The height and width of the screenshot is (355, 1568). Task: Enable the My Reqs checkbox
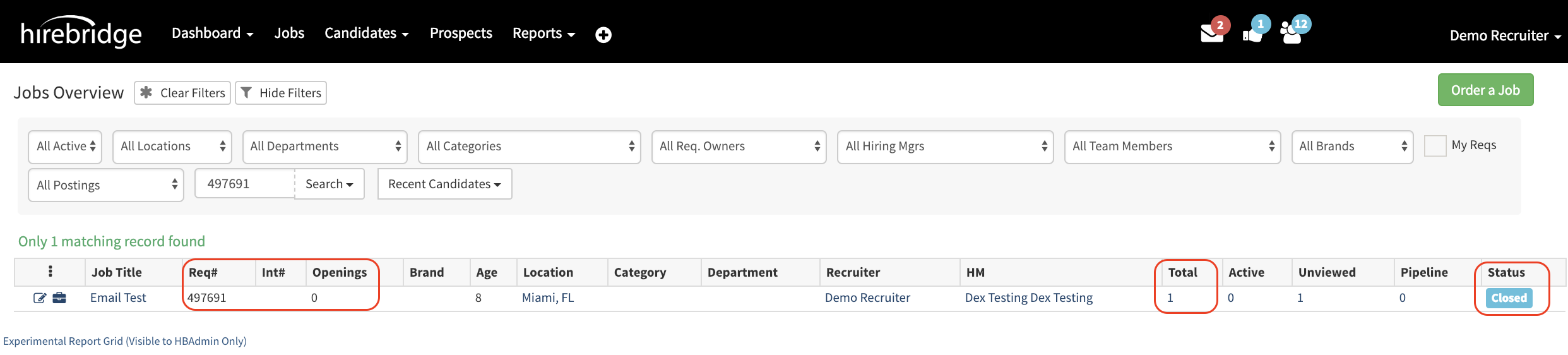(1435, 145)
